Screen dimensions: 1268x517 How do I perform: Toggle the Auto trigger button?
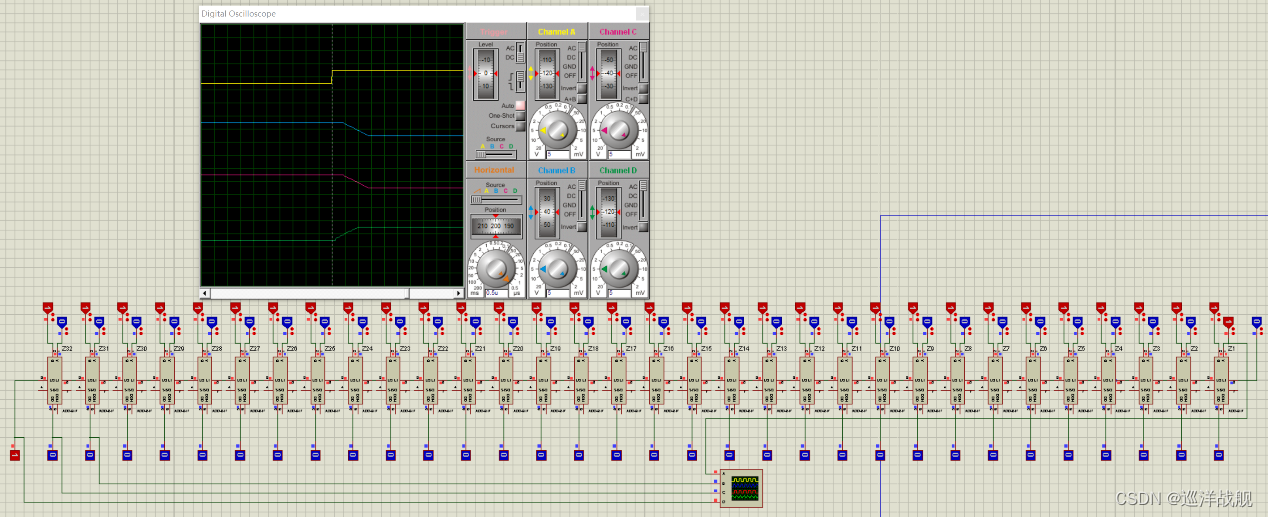click(520, 106)
